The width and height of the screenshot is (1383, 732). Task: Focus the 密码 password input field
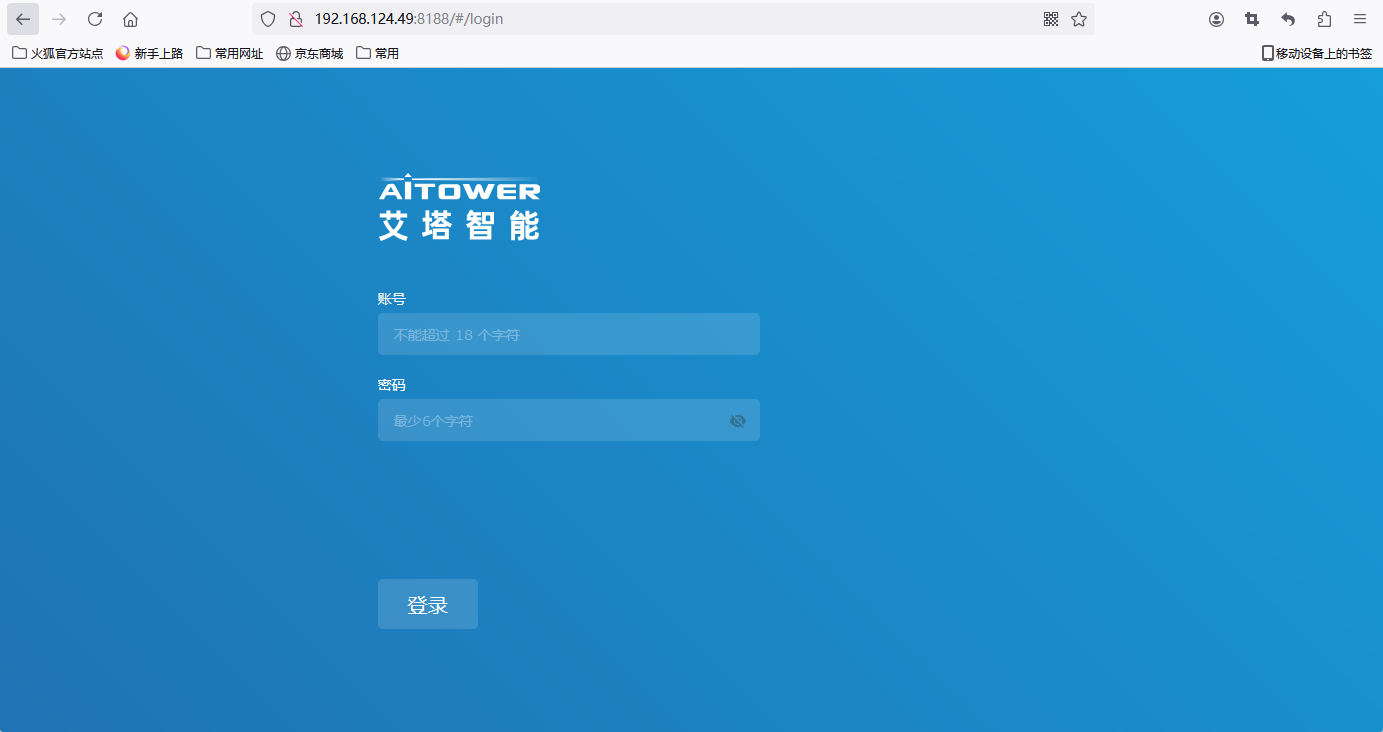coord(569,420)
